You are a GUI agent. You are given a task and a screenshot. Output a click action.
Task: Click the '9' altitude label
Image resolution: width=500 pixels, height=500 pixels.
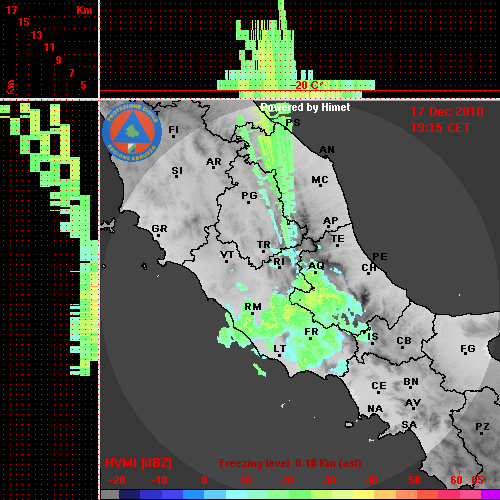tap(59, 60)
